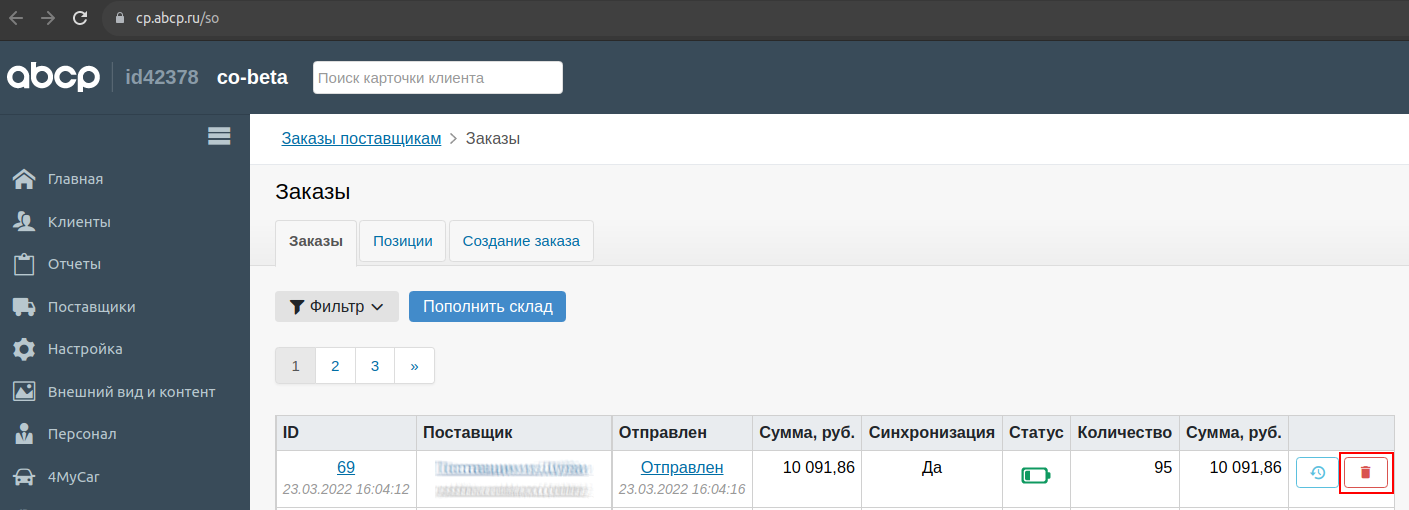The height and width of the screenshot is (510, 1409).
Task: Switch to the Позиции tab
Action: (x=402, y=241)
